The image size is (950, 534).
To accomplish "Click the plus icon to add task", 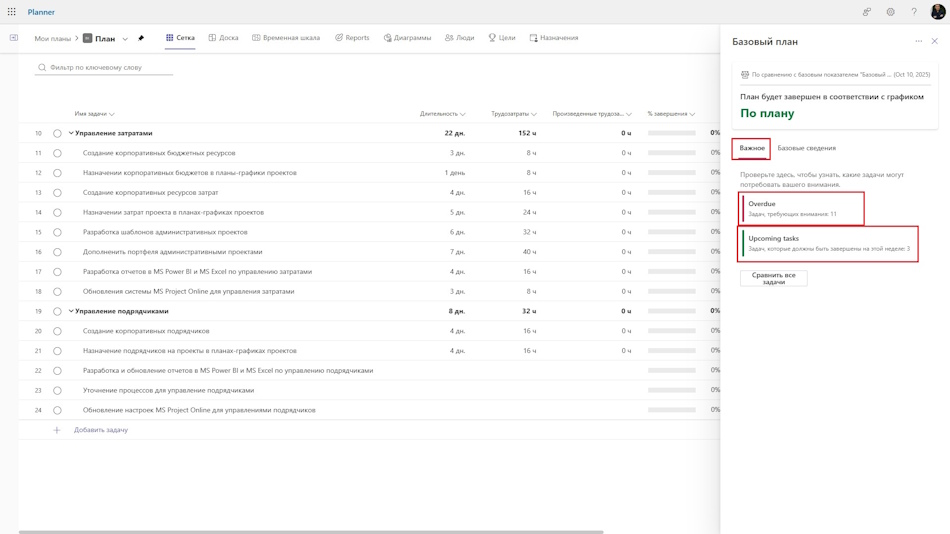I will coord(56,430).
